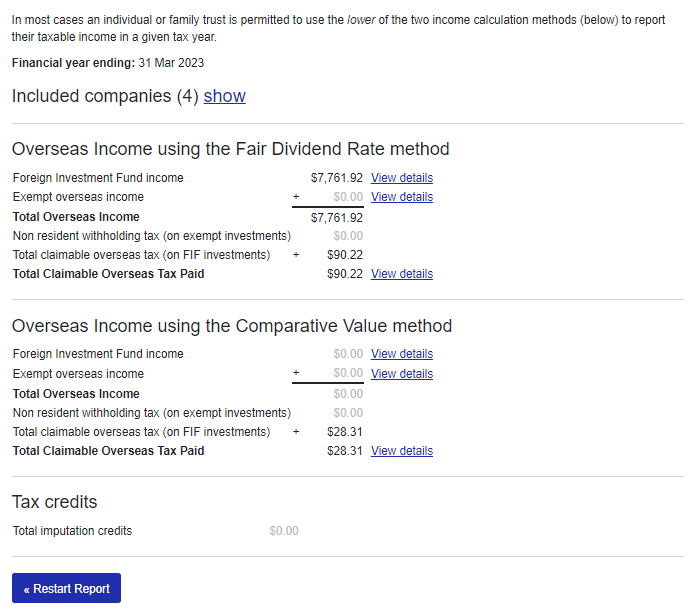Click the $28.31 FIF investments tax amount
Viewport: 698px width, 612px height.
(345, 432)
